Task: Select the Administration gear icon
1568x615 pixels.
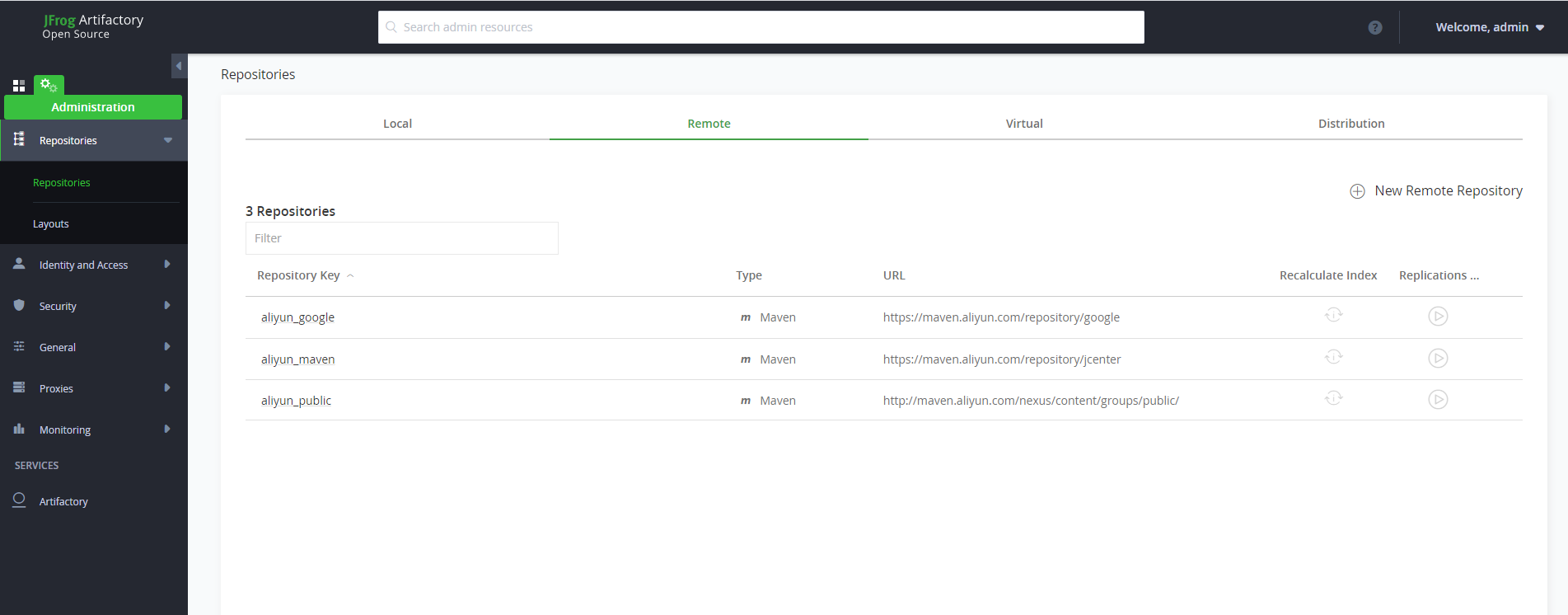Action: pos(49,85)
